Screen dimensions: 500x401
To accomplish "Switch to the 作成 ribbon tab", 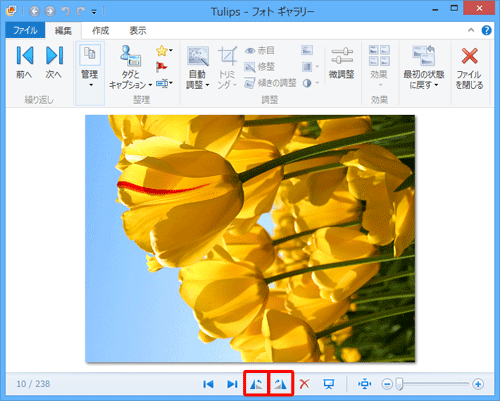I will coord(100,31).
